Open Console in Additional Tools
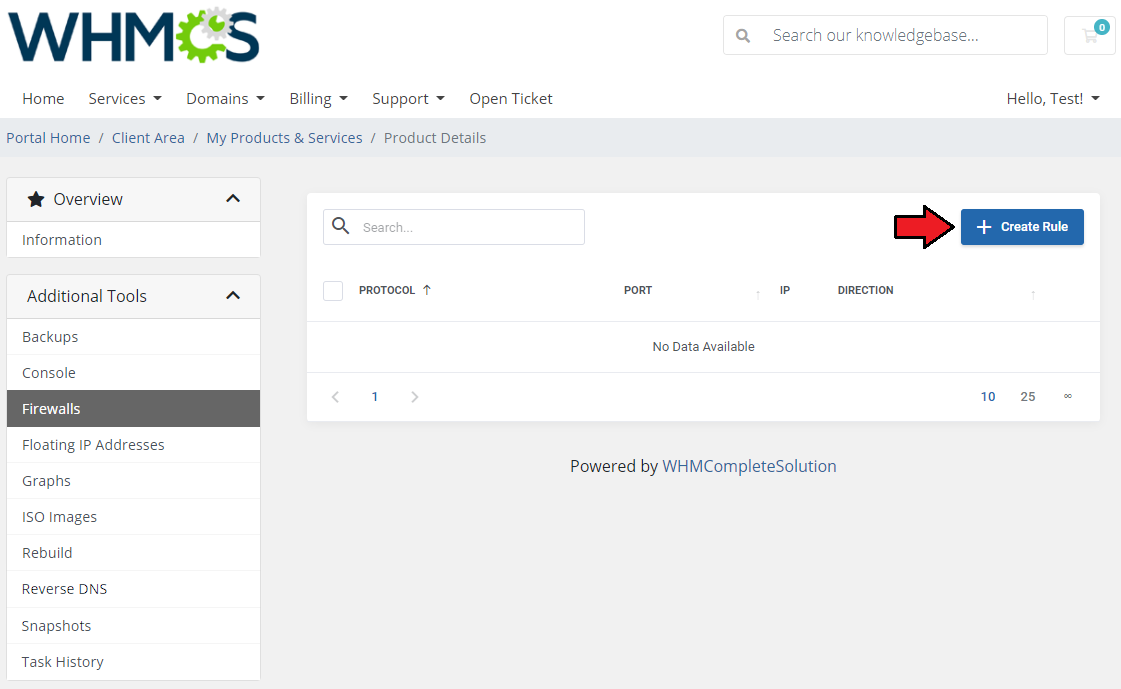Screen dimensions: 1121x689 134,373
